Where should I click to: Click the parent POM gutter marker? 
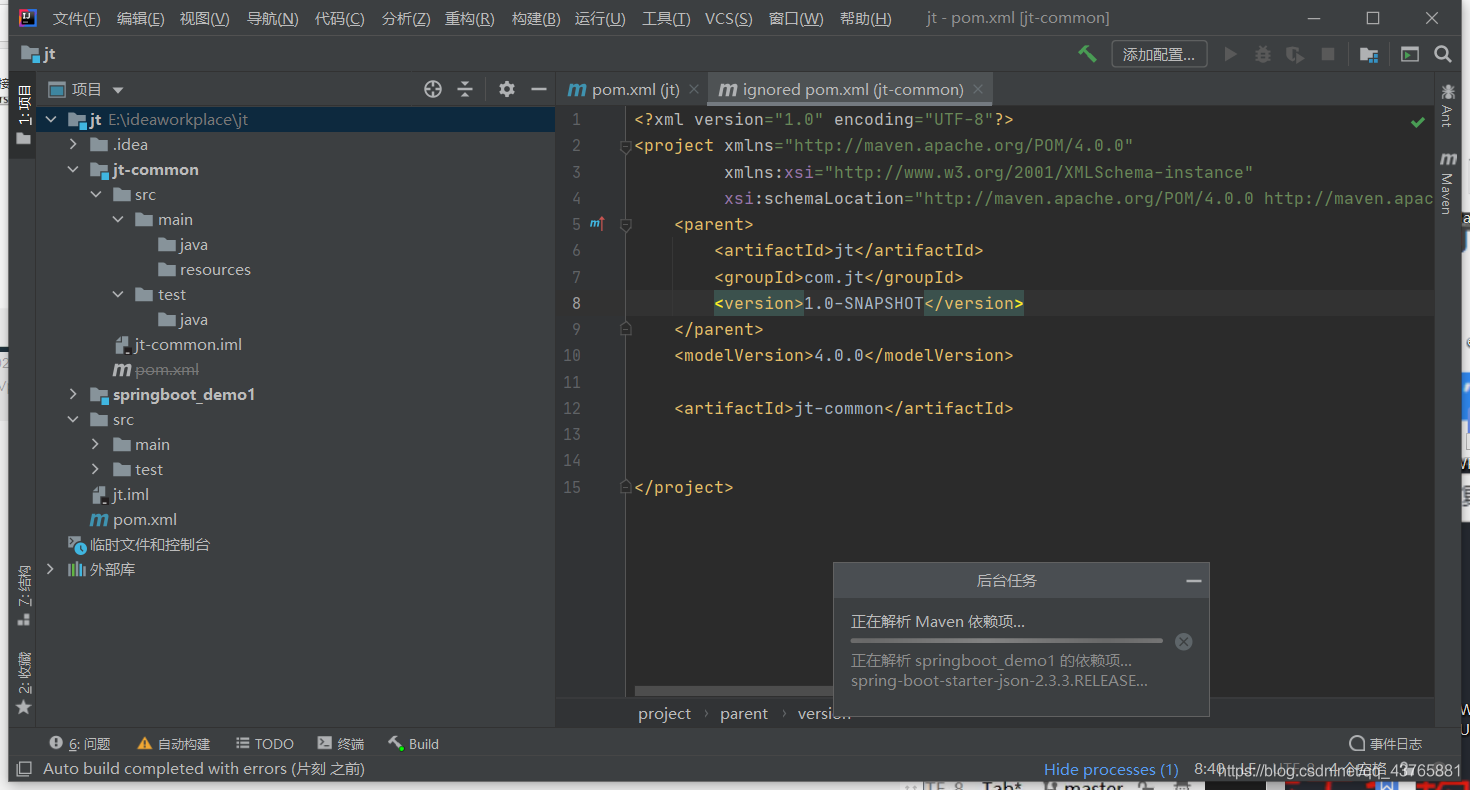tap(597, 224)
